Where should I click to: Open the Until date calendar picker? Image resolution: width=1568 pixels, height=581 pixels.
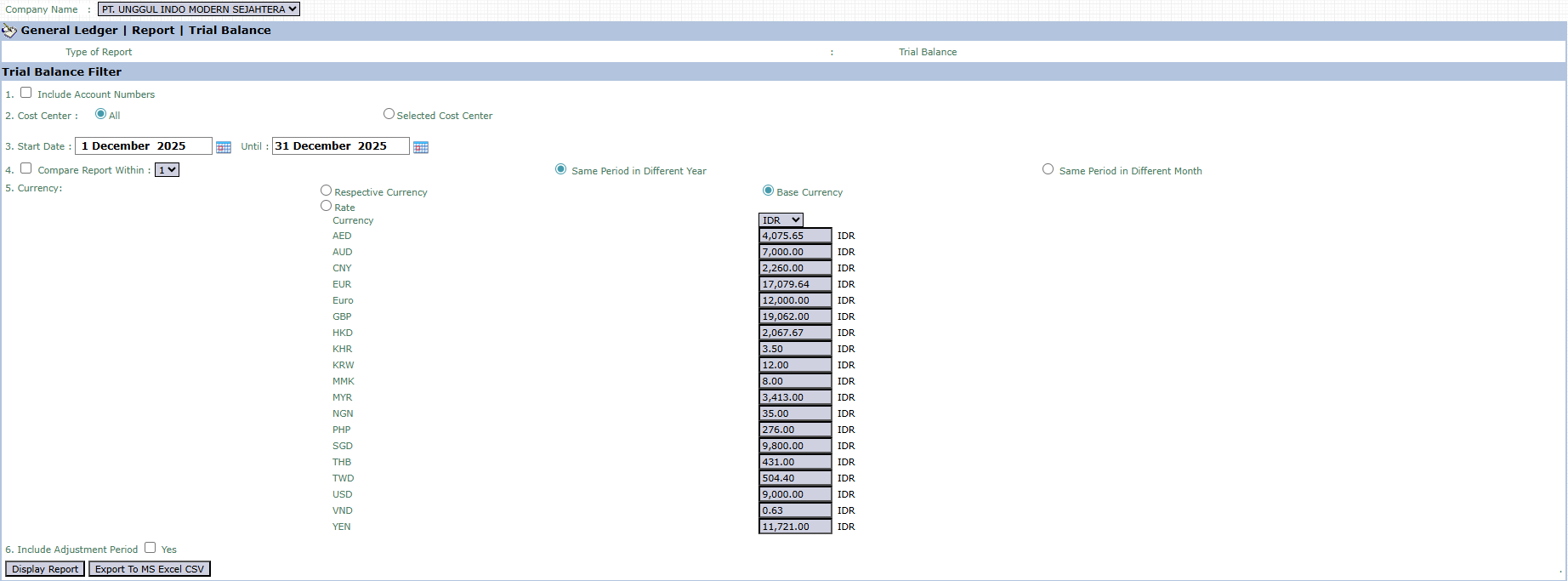coord(421,147)
